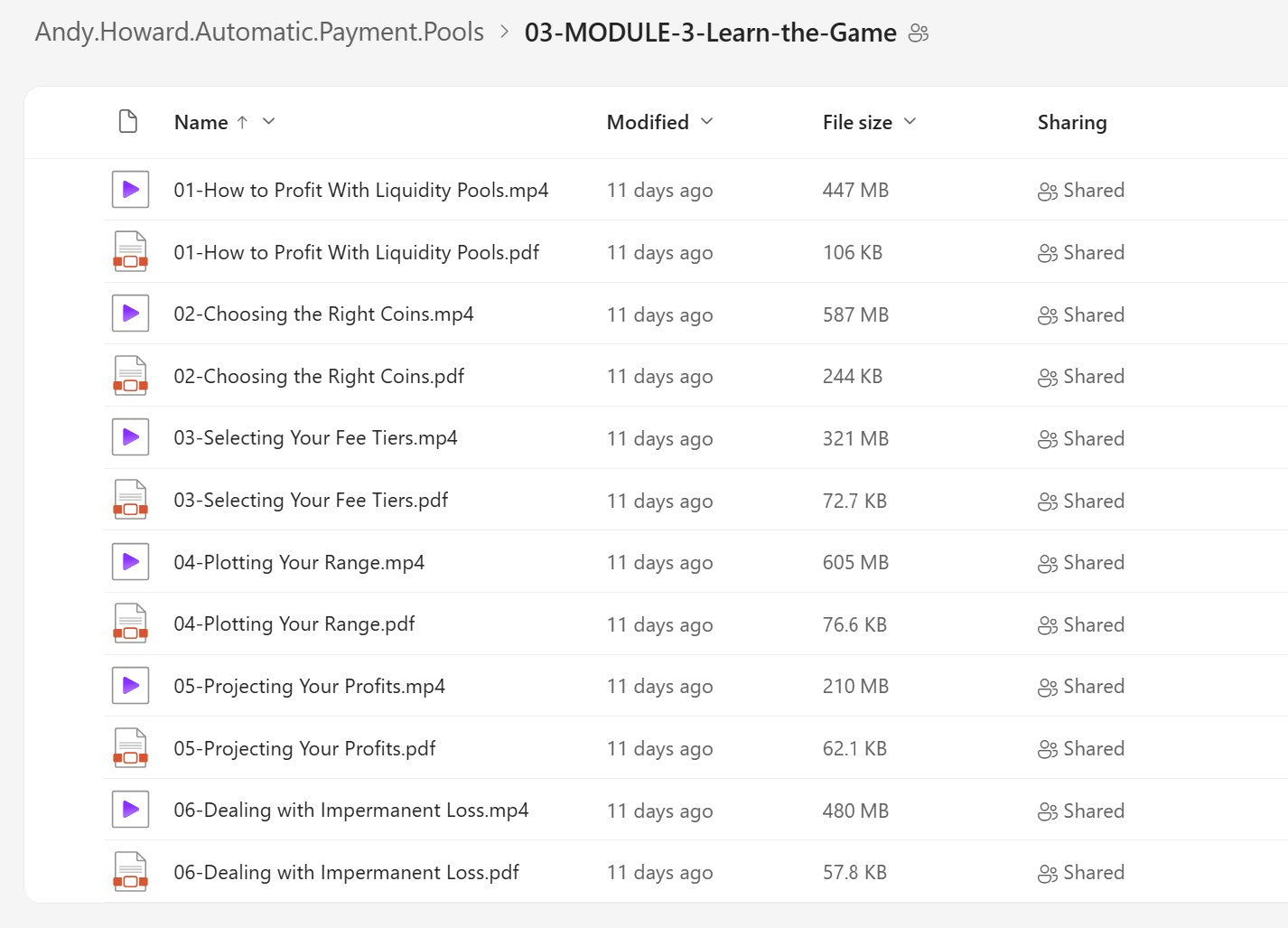This screenshot has height=928, width=1288.
Task: Click the 210 MB file size value
Action: pos(855,687)
